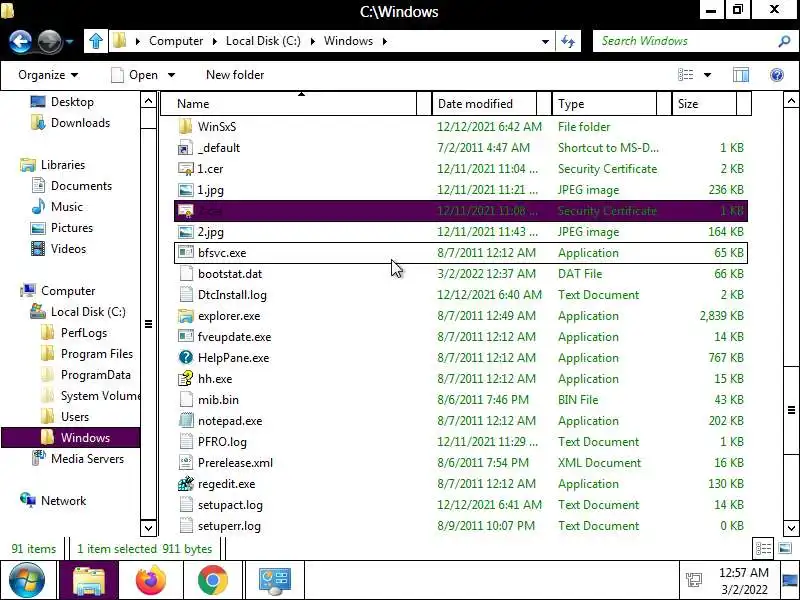Open the Music library
This screenshot has width=800, height=600.
click(57, 207)
